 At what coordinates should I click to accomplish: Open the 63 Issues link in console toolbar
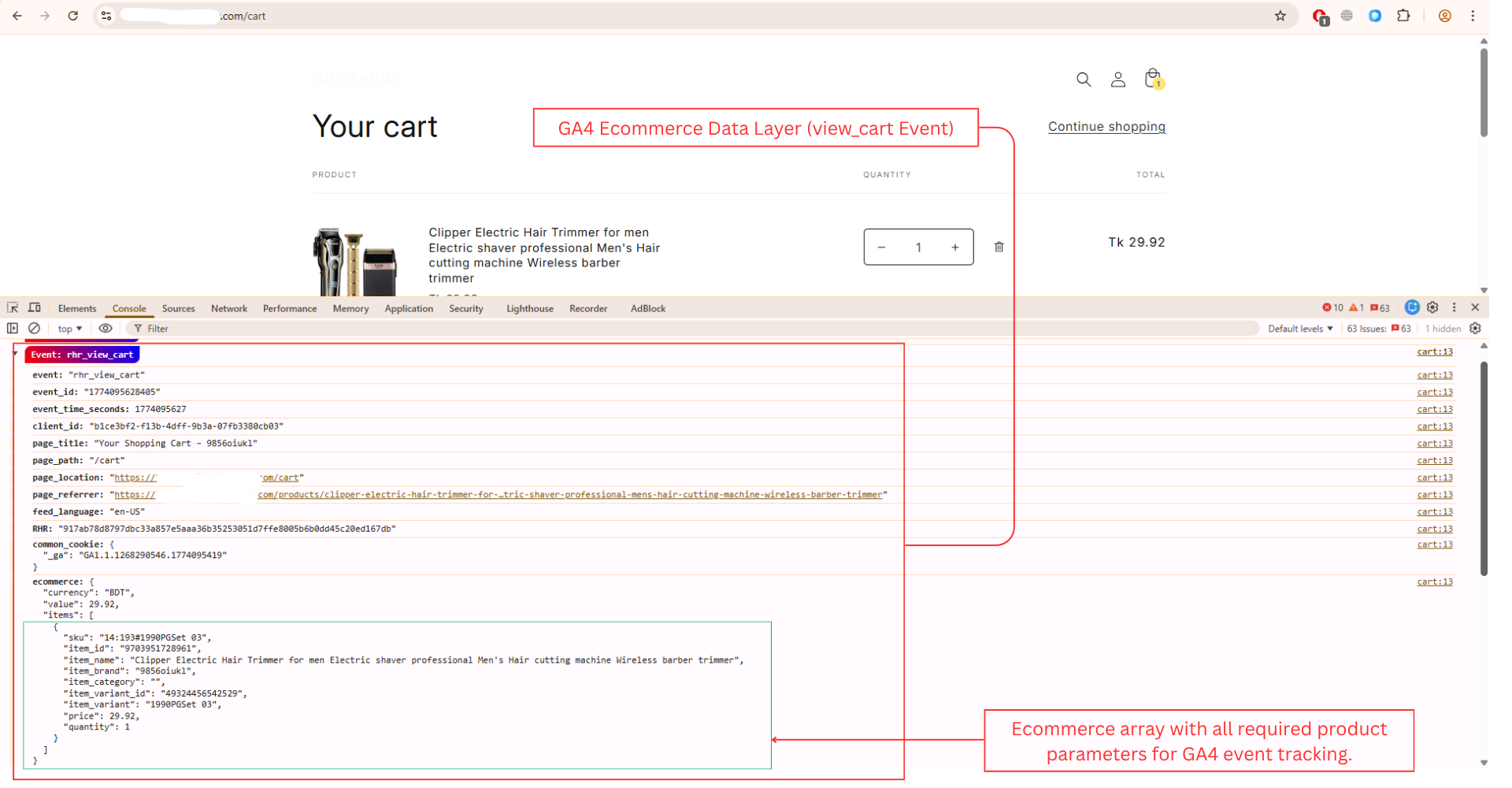(1379, 329)
